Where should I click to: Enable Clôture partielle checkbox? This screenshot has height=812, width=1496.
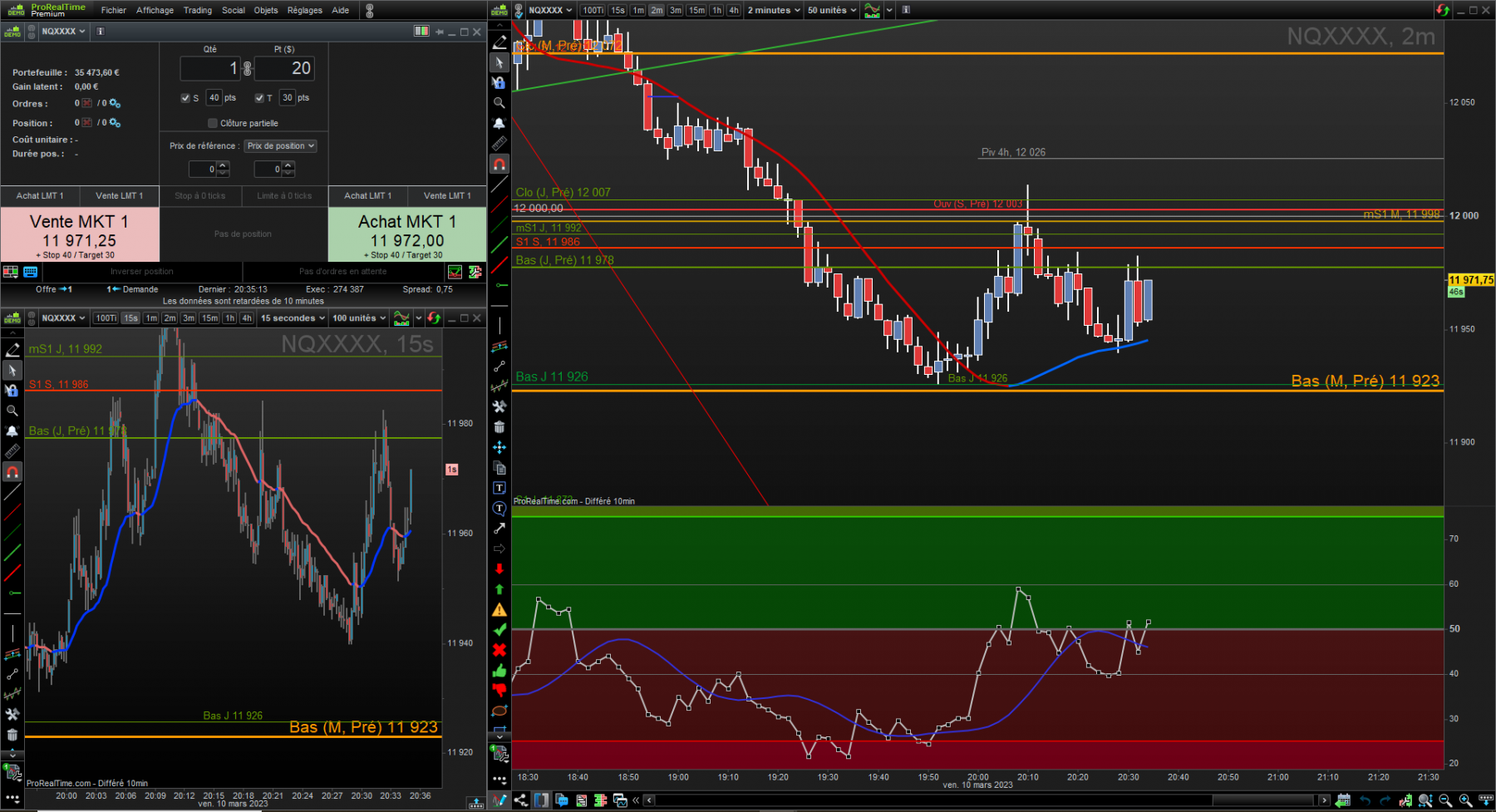pyautogui.click(x=213, y=123)
